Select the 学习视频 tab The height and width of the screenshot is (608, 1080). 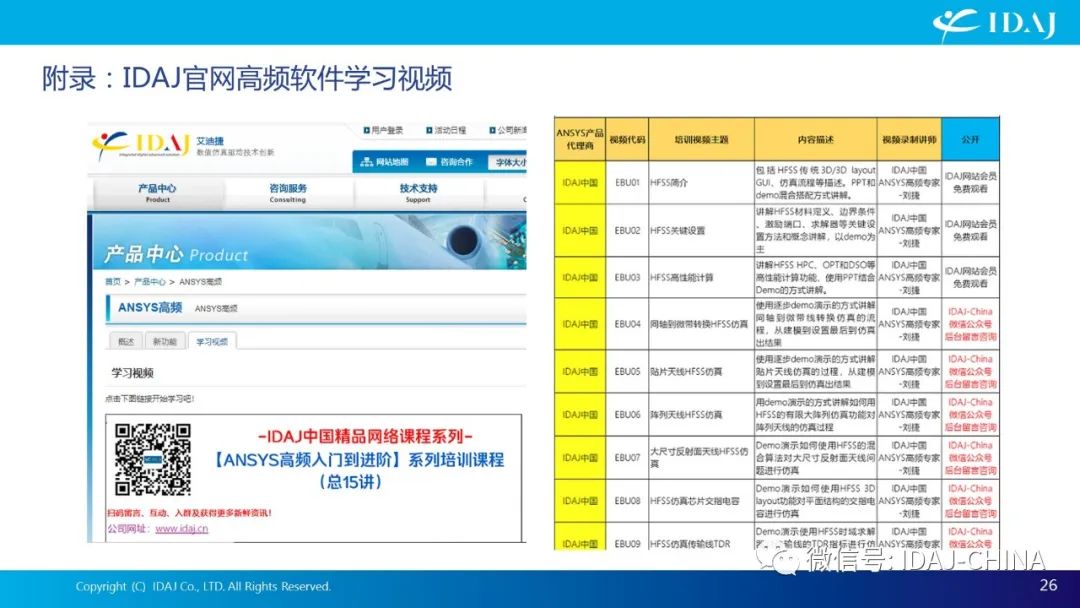point(212,341)
